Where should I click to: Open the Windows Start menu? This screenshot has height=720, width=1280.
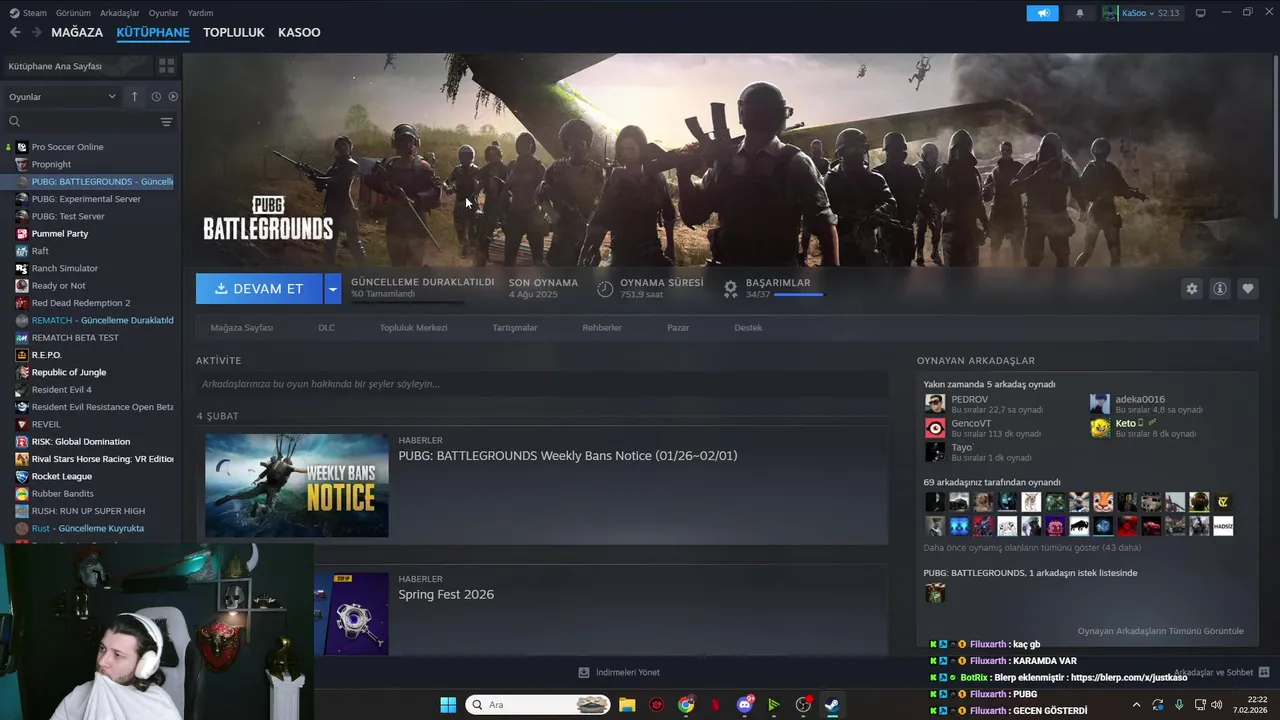pos(448,705)
